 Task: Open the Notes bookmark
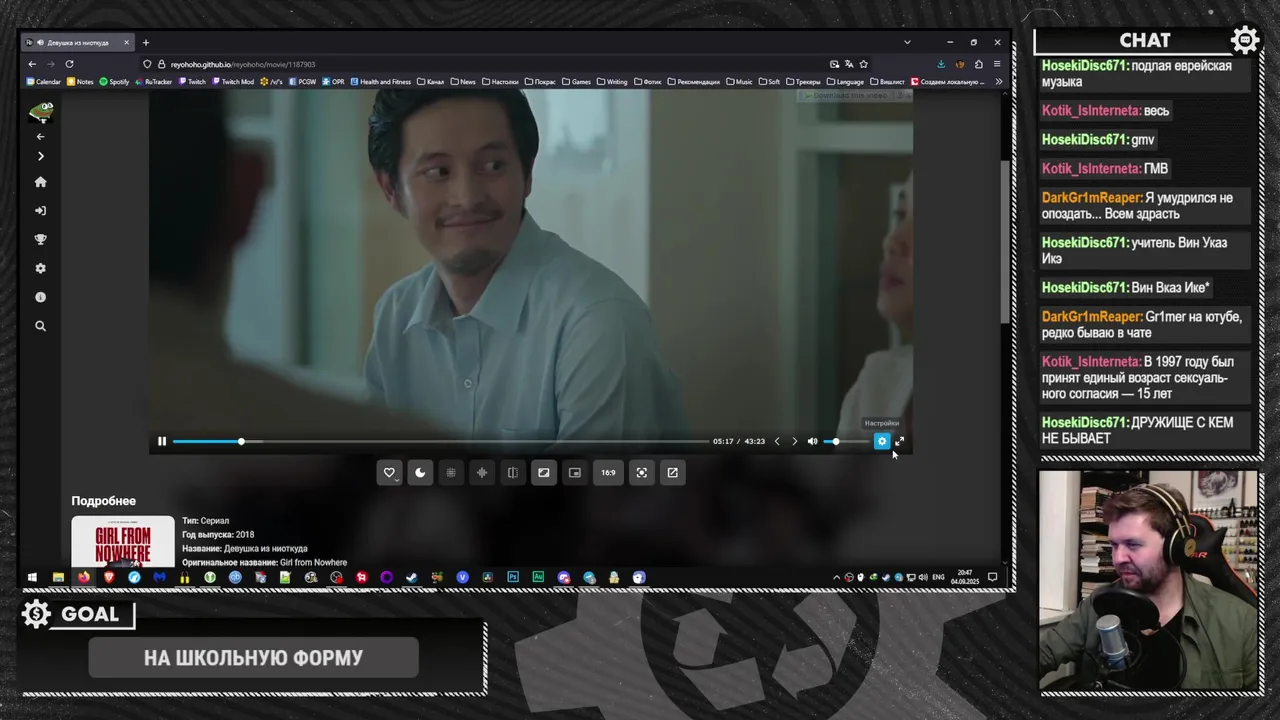click(80, 82)
